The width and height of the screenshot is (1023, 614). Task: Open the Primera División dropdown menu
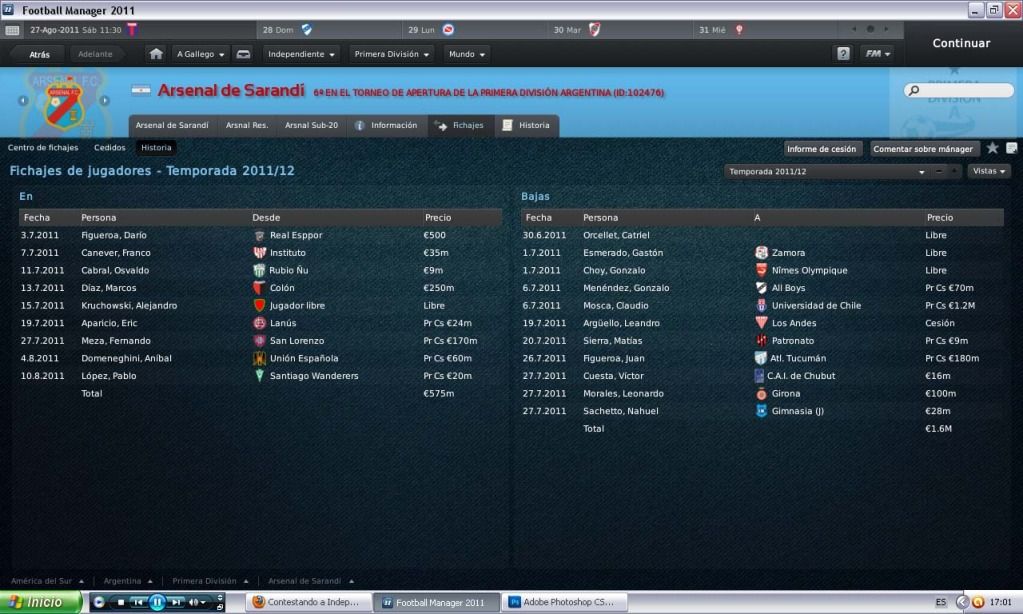click(391, 54)
